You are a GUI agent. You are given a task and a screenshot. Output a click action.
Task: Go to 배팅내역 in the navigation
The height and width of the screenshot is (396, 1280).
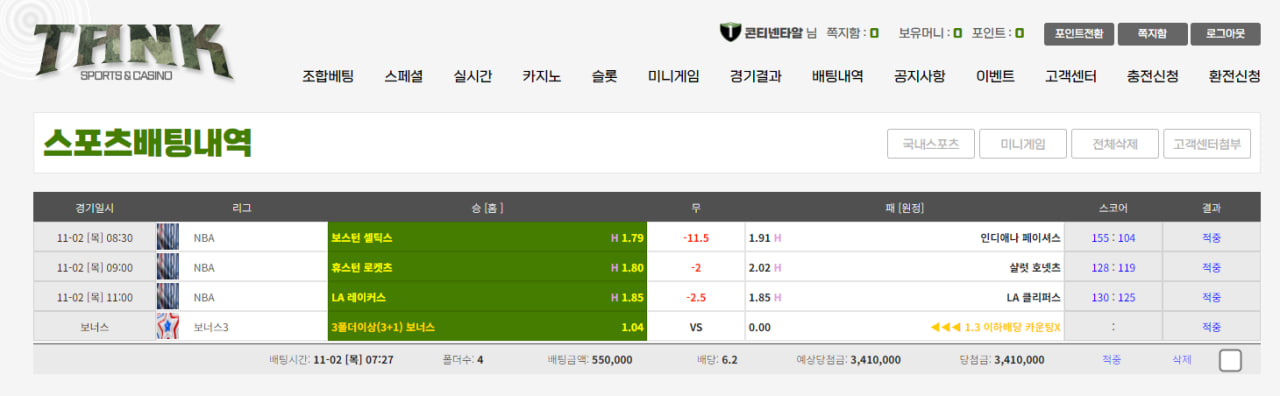837,76
